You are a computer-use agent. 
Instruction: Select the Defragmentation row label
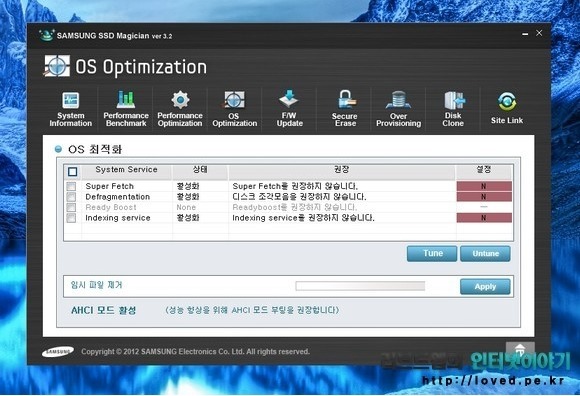(x=118, y=197)
